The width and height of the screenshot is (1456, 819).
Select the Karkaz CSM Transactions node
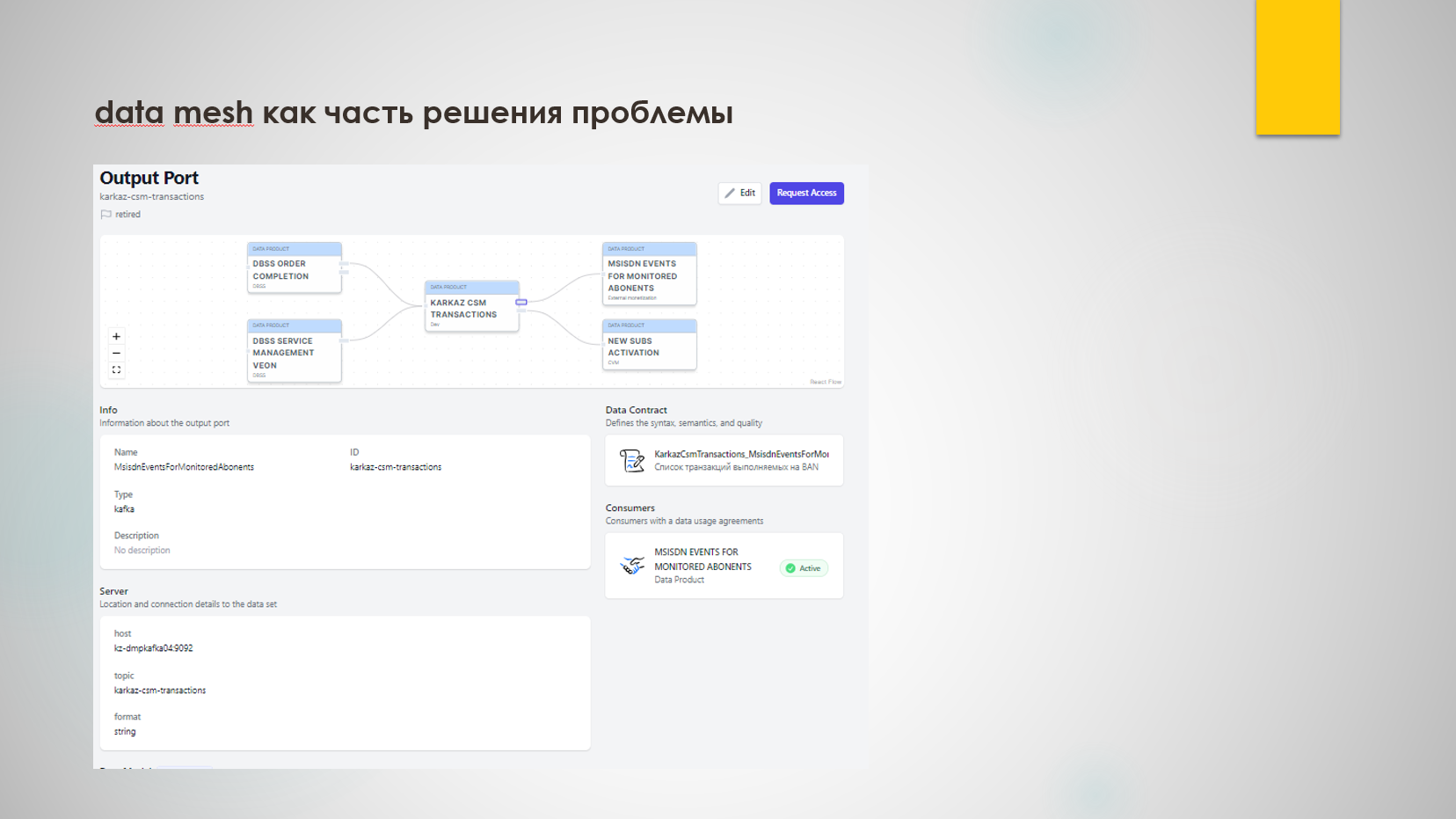pos(471,307)
